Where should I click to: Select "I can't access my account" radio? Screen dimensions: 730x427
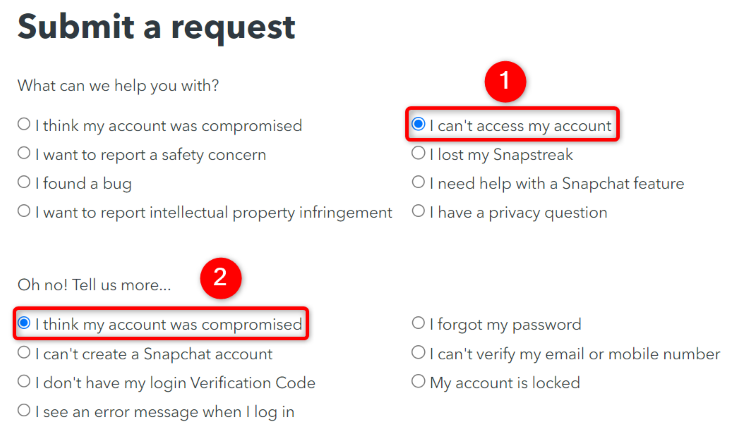(419, 125)
